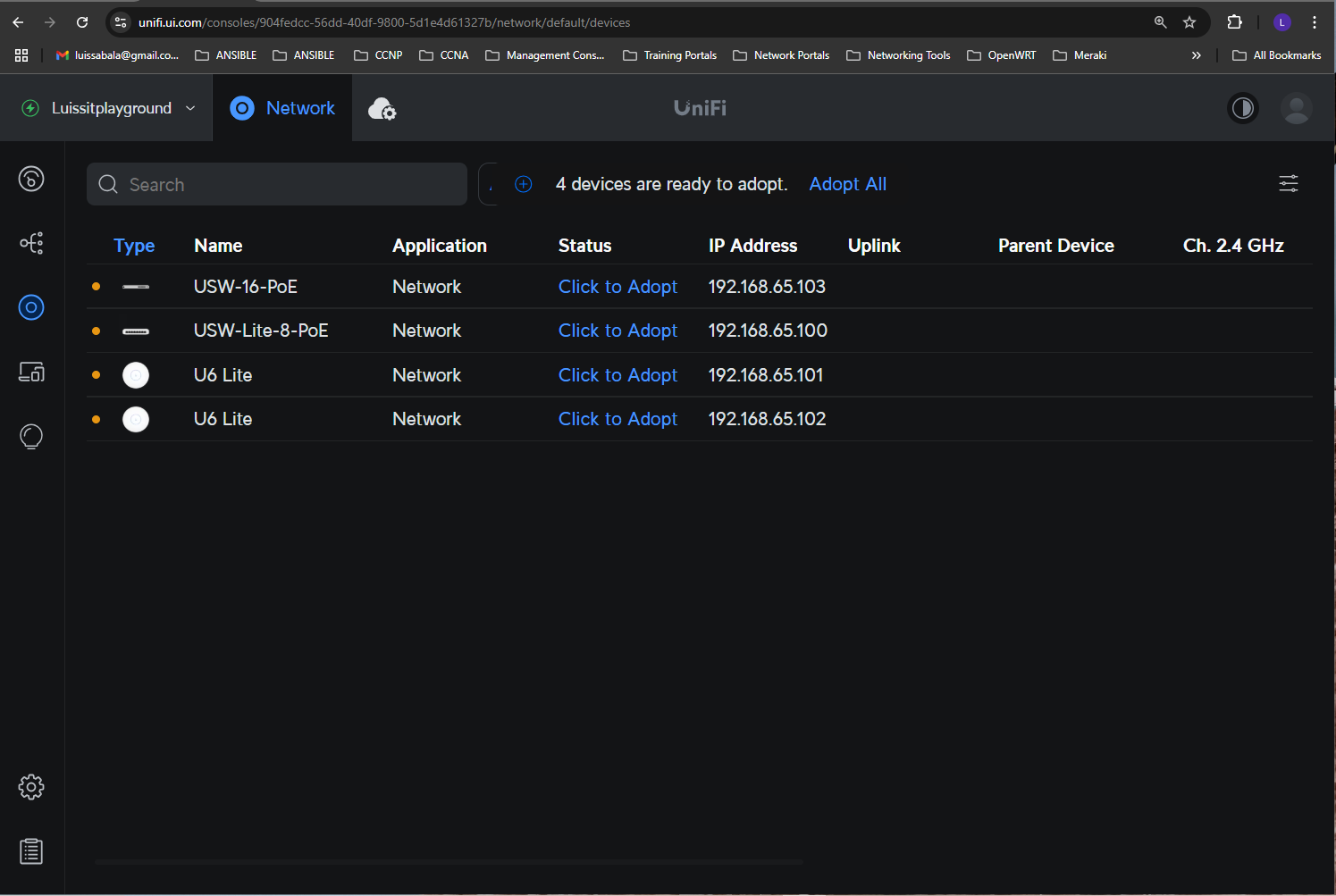
Task: Click IP address 192.168.65.103
Action: point(767,287)
